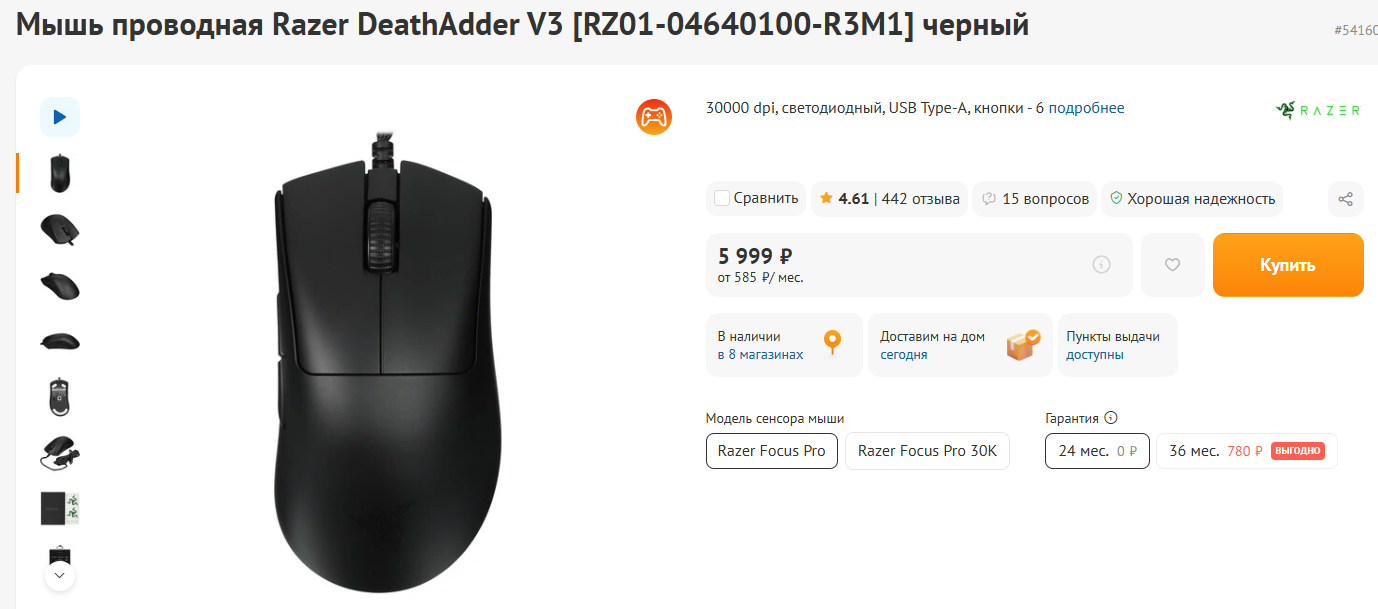Play the product video
The width and height of the screenshot is (1378, 609).
pos(60,117)
